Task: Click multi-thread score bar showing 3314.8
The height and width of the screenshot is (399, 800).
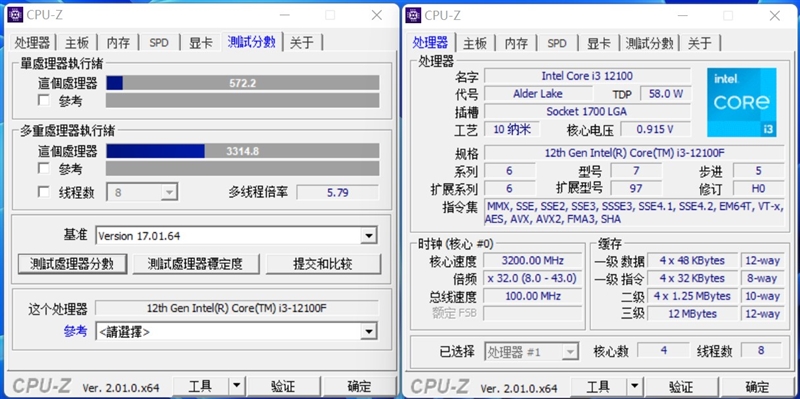Action: pyautogui.click(x=242, y=151)
